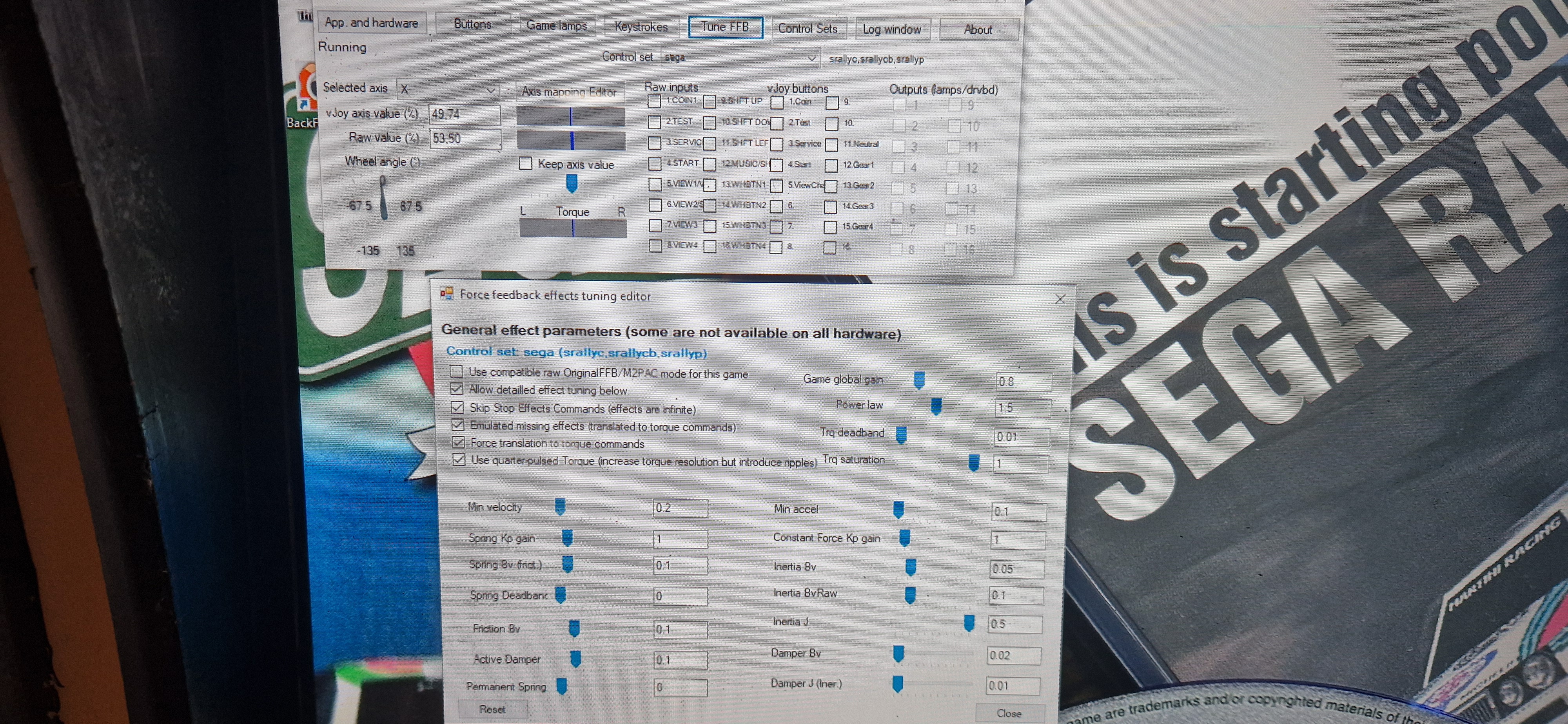Click the Min velocity value field
1568x724 pixels.
681,508
